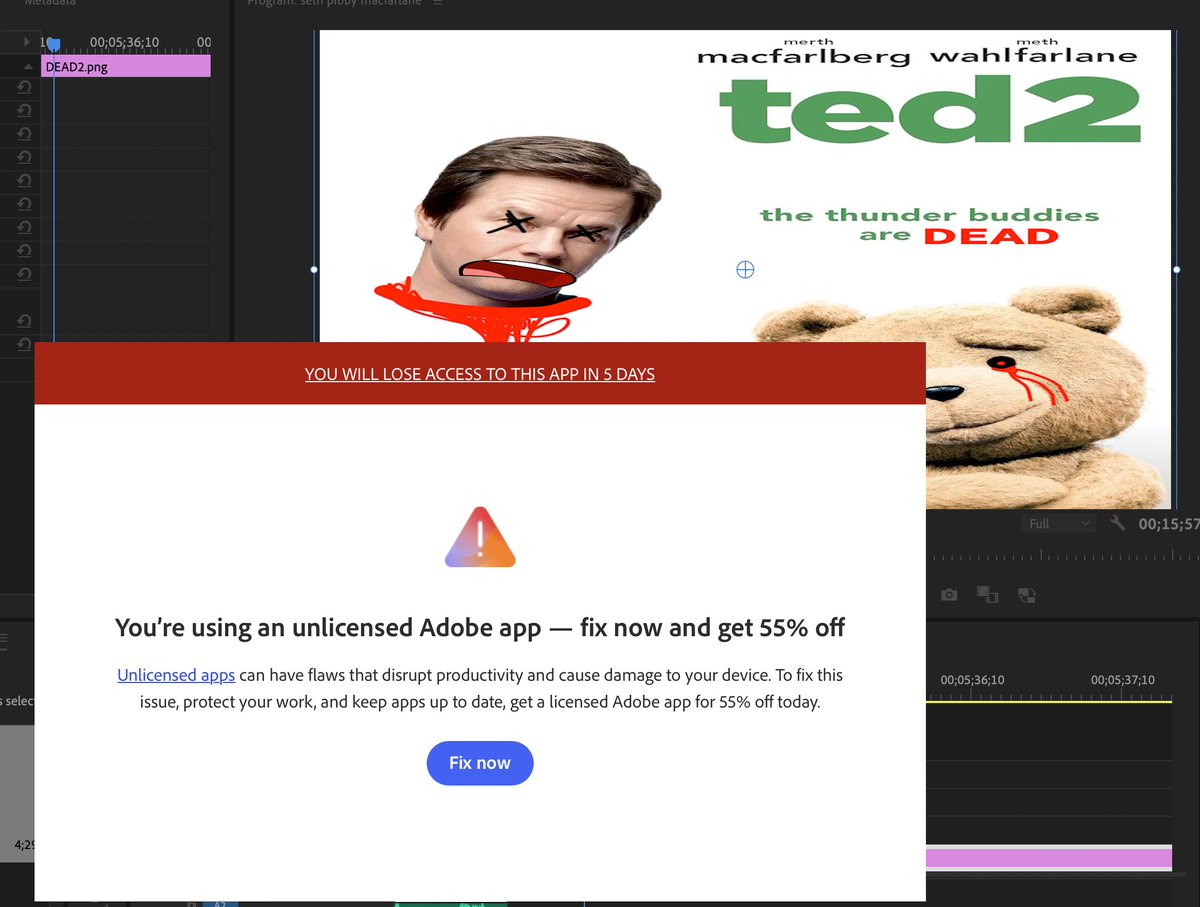
Task: Select the anchor point crosshair in Program Monitor
Action: tap(745, 269)
